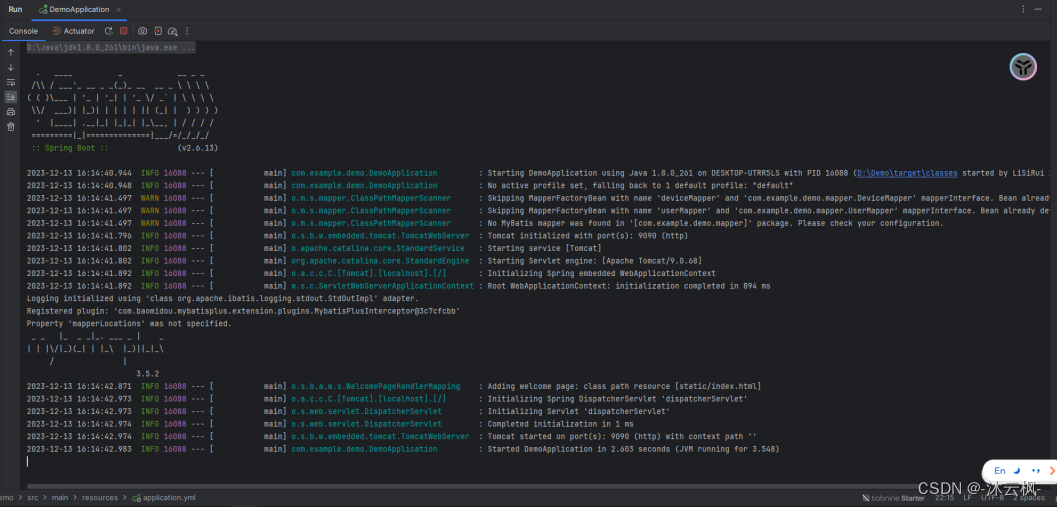Click the Spring Boot run icon on DemoApplication tab

point(43,9)
